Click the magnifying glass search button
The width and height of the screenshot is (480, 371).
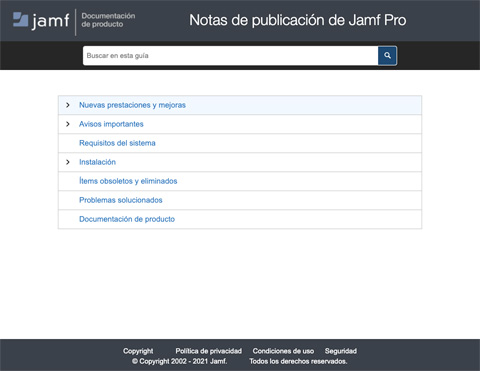coord(387,56)
